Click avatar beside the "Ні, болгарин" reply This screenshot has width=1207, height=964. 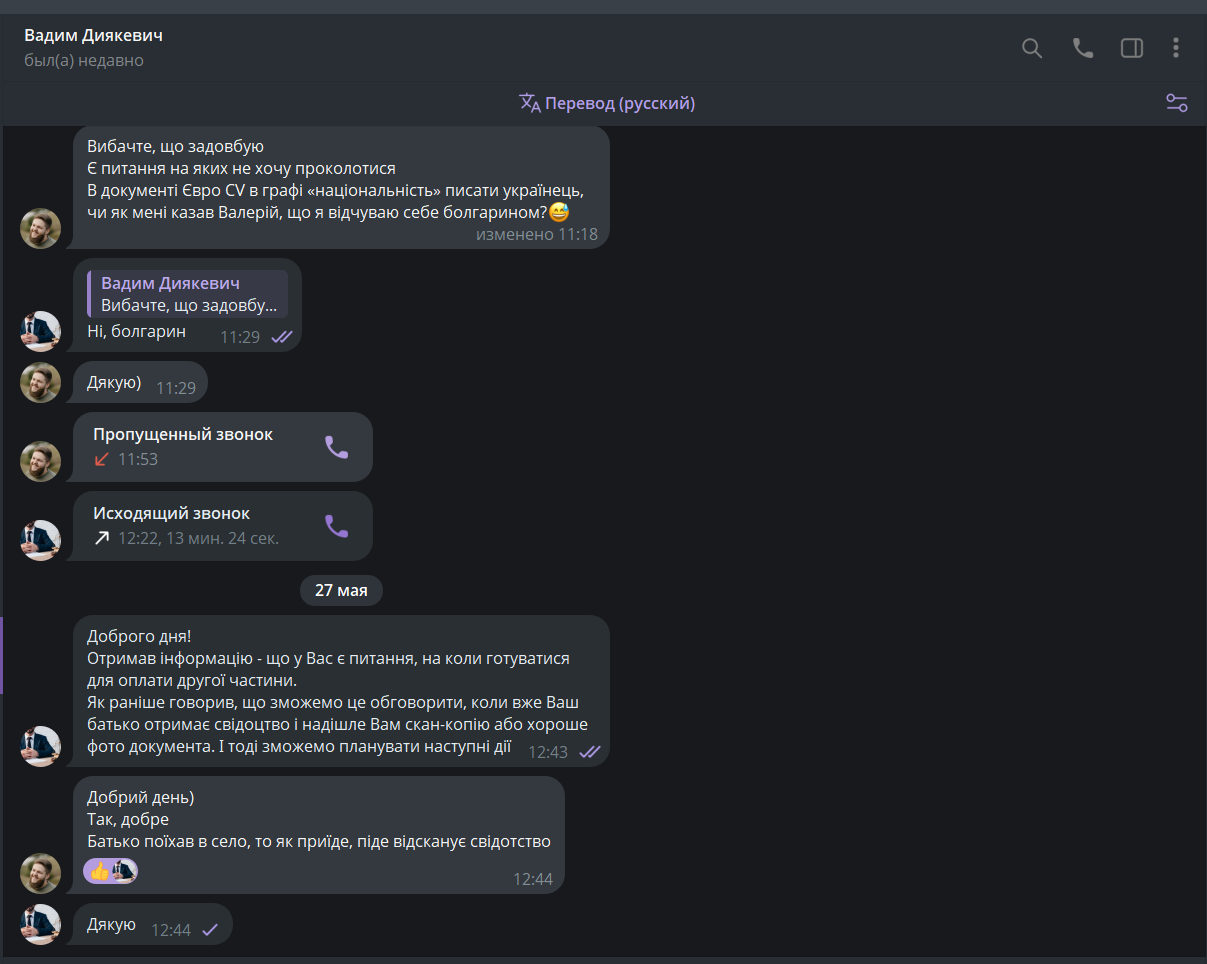click(41, 331)
